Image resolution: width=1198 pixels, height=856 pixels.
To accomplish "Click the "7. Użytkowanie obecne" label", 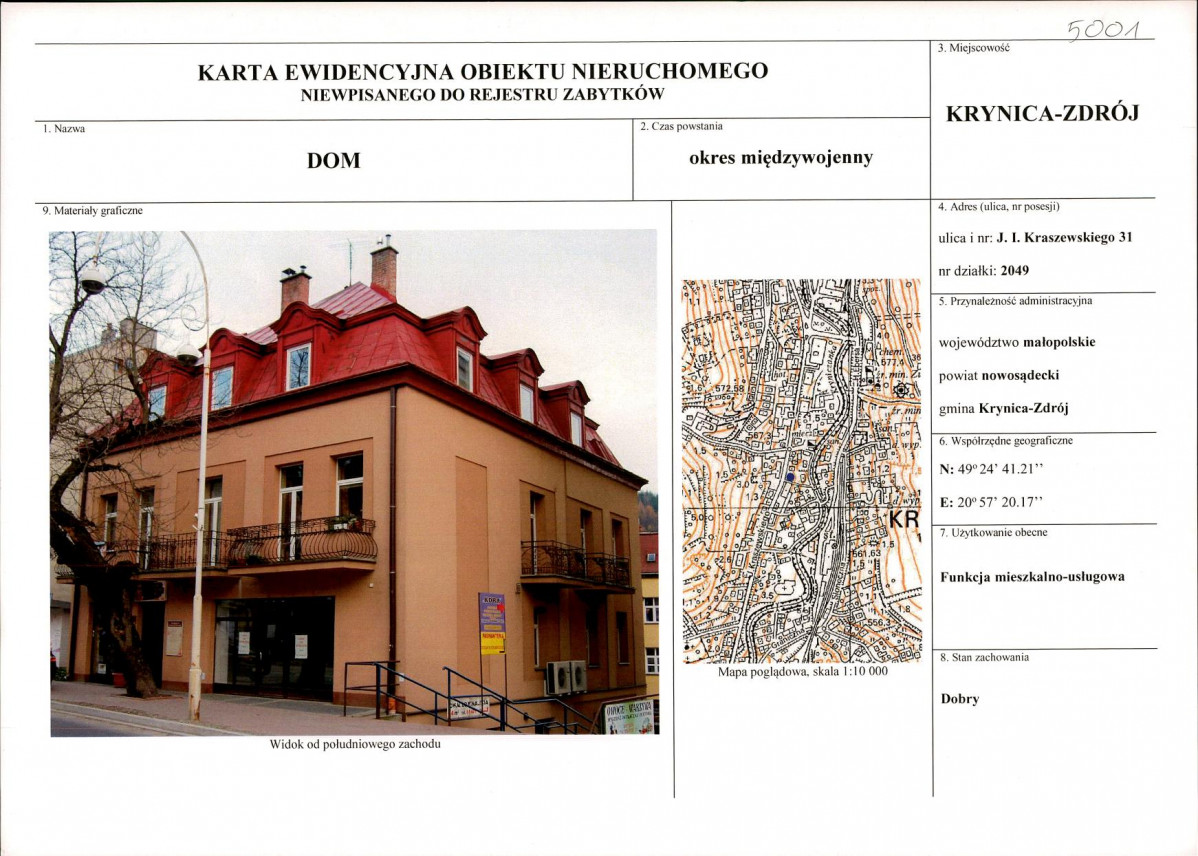I will 992,533.
